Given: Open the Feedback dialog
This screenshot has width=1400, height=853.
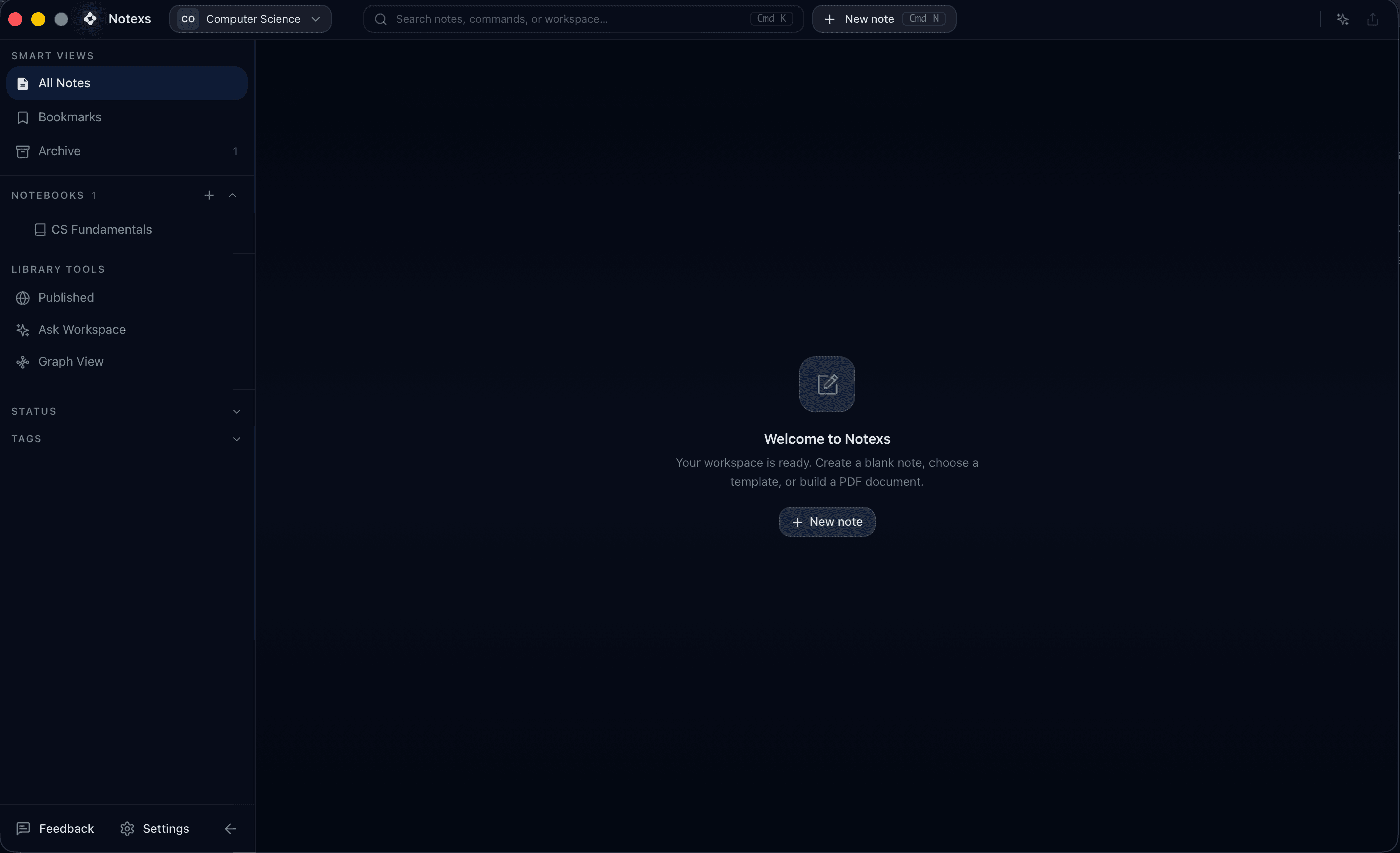Looking at the screenshot, I should (55, 828).
